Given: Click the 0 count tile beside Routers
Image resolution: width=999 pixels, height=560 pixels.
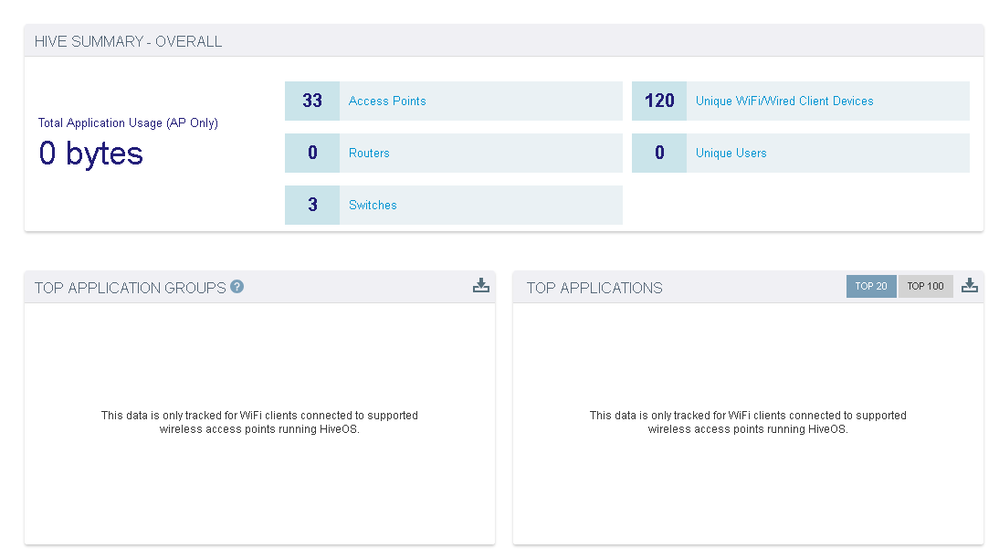Looking at the screenshot, I should pyautogui.click(x=312, y=153).
